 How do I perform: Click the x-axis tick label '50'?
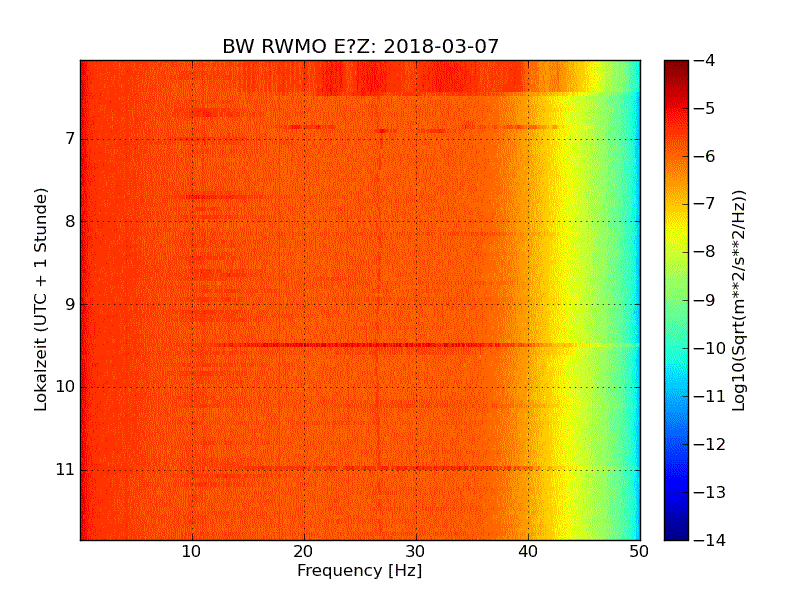click(639, 552)
